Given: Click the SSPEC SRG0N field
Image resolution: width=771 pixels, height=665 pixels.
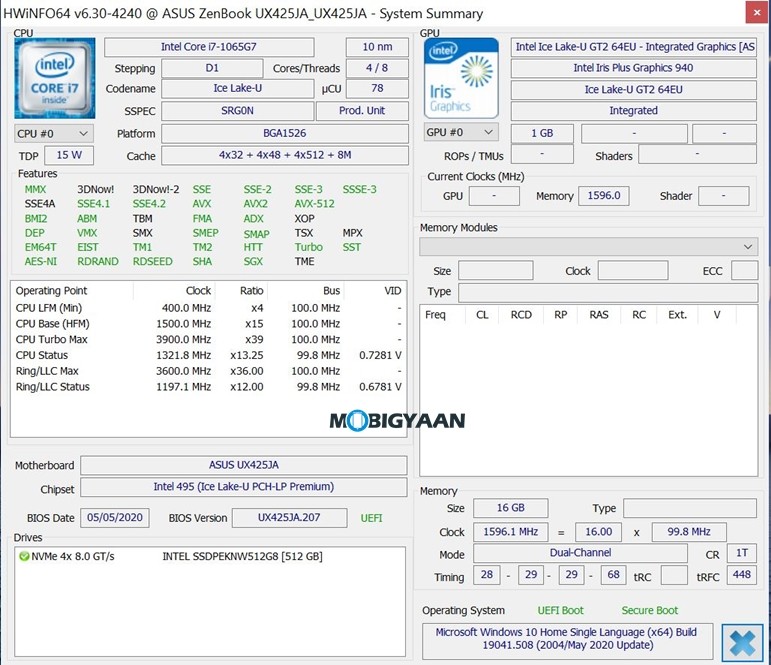Looking at the screenshot, I should click(x=237, y=111).
